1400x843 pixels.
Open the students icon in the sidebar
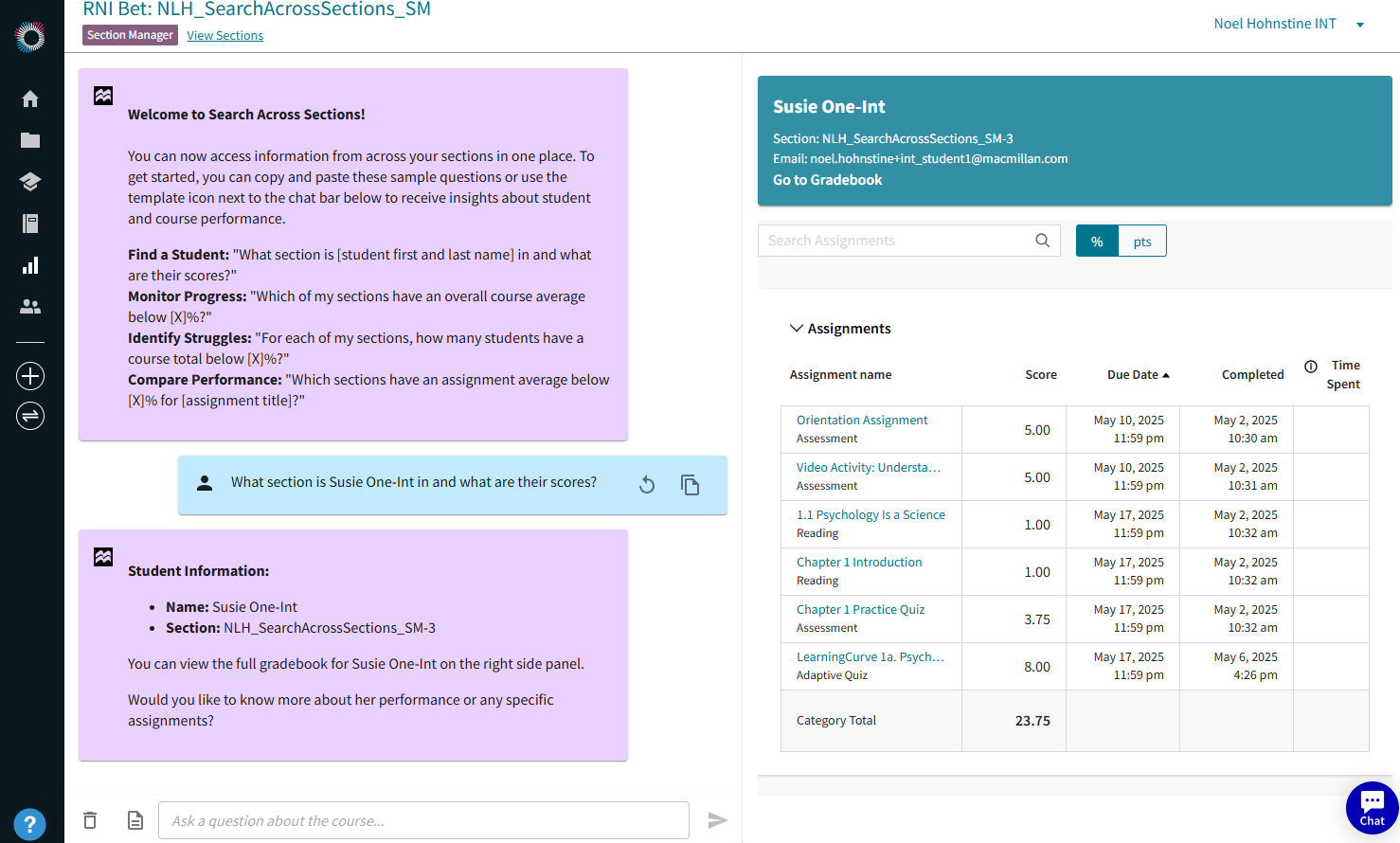coord(29,306)
